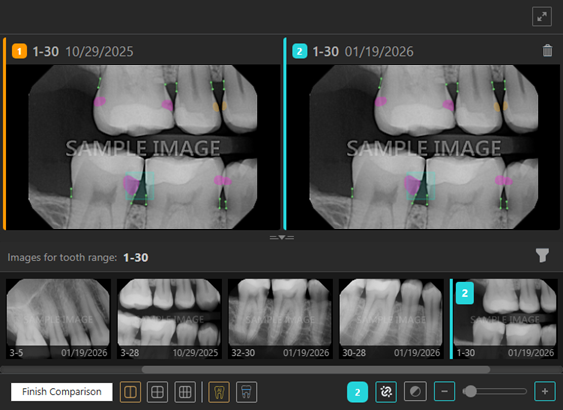Toggle the tooth findings overlay icon
Image resolution: width=563 pixels, height=410 pixels.
(219, 392)
